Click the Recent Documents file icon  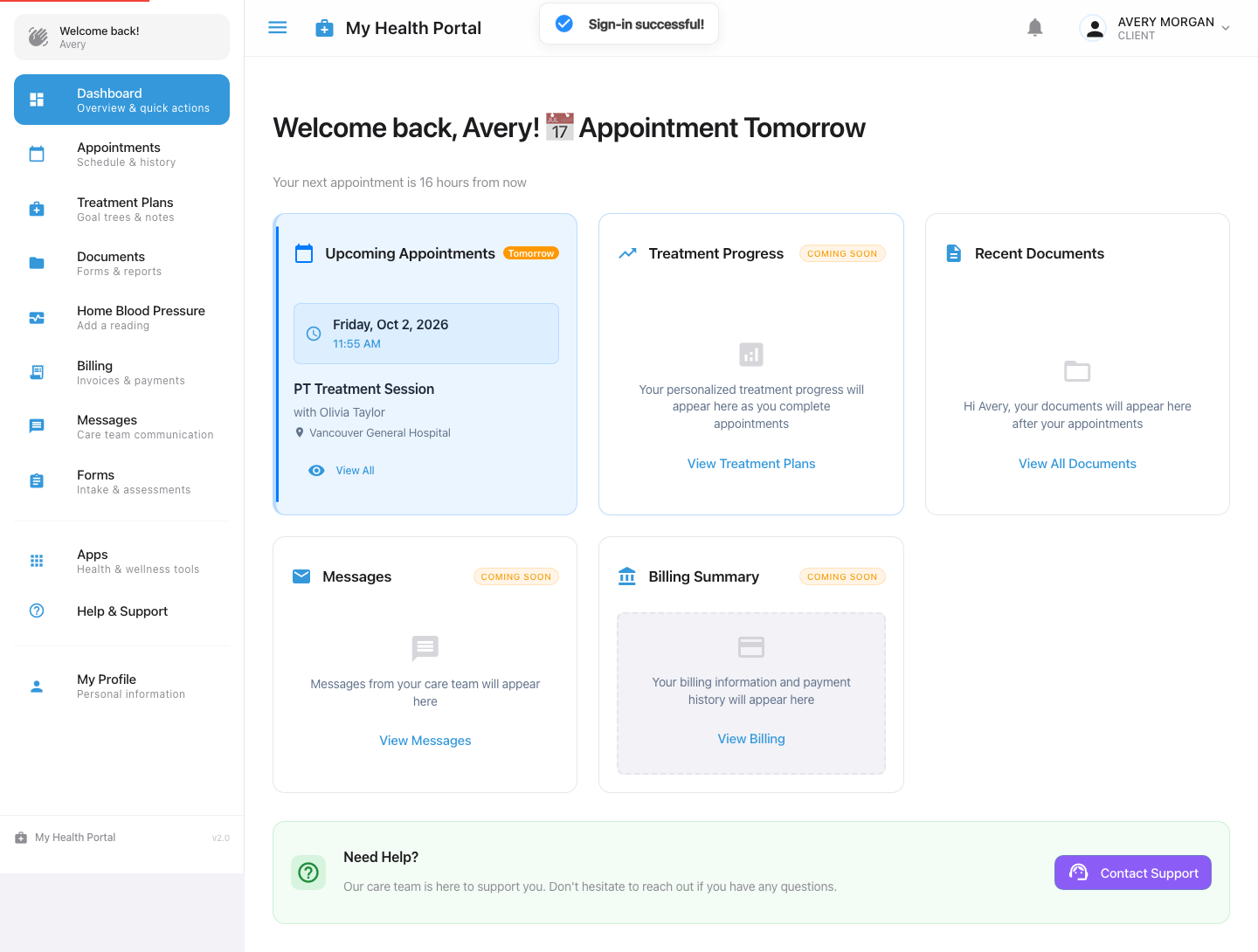[x=954, y=253]
